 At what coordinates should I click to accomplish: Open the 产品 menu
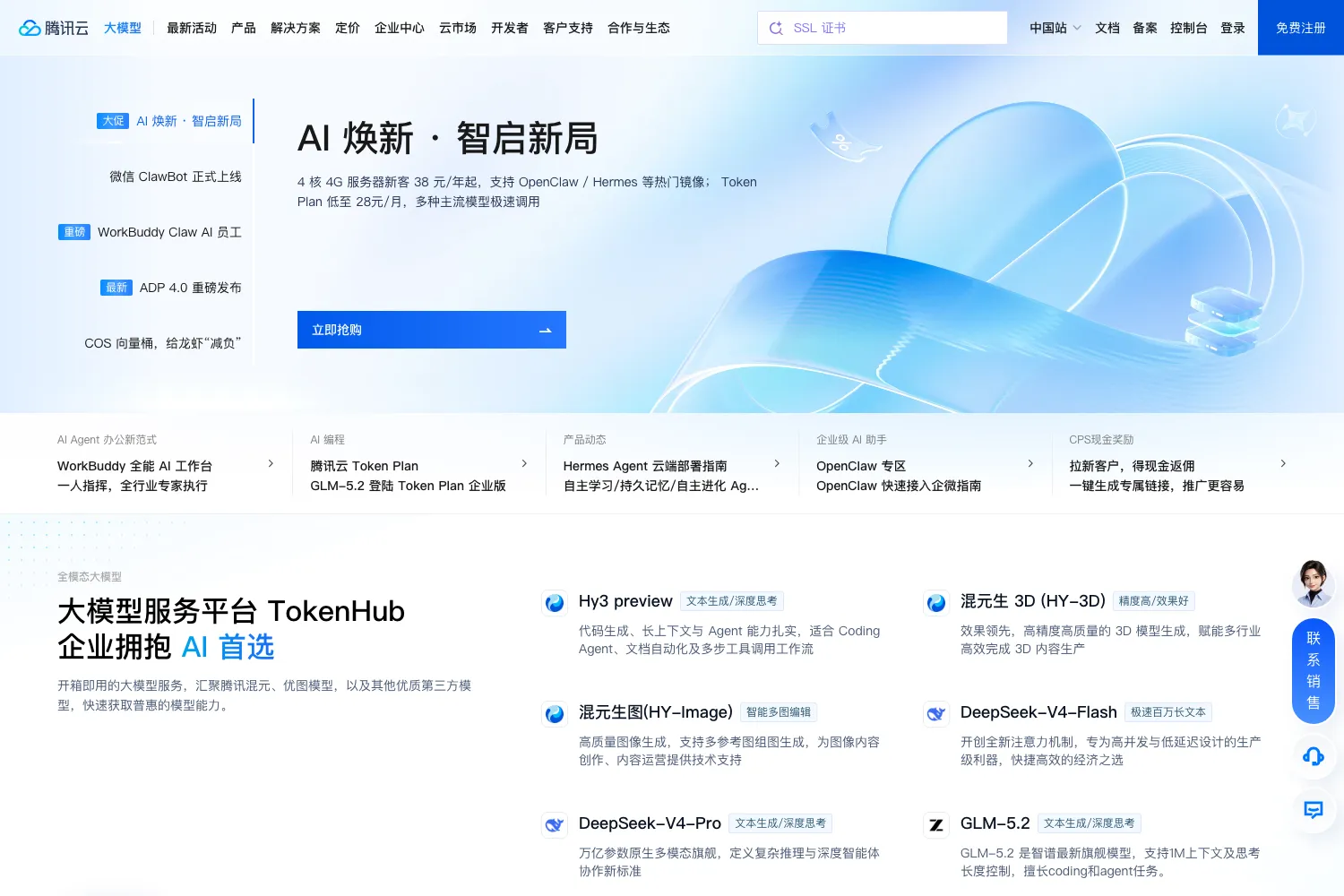[x=244, y=28]
